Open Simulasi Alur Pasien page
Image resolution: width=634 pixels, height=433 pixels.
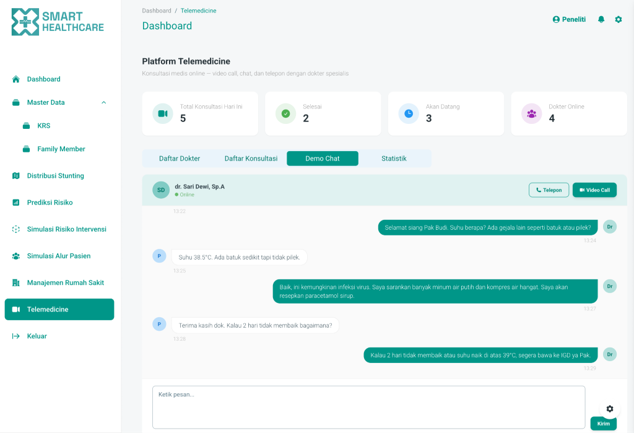pos(59,256)
